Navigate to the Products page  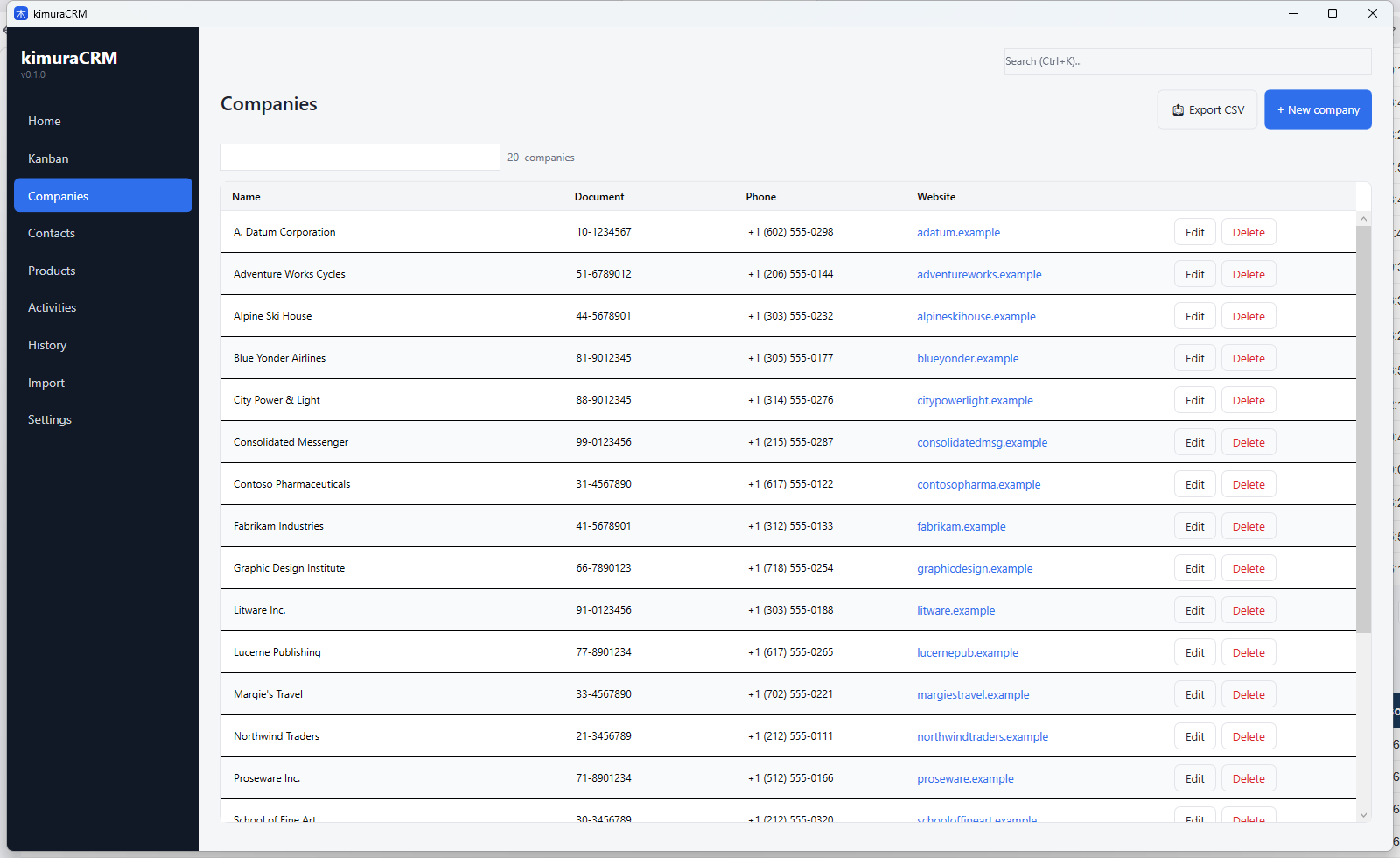pos(52,270)
